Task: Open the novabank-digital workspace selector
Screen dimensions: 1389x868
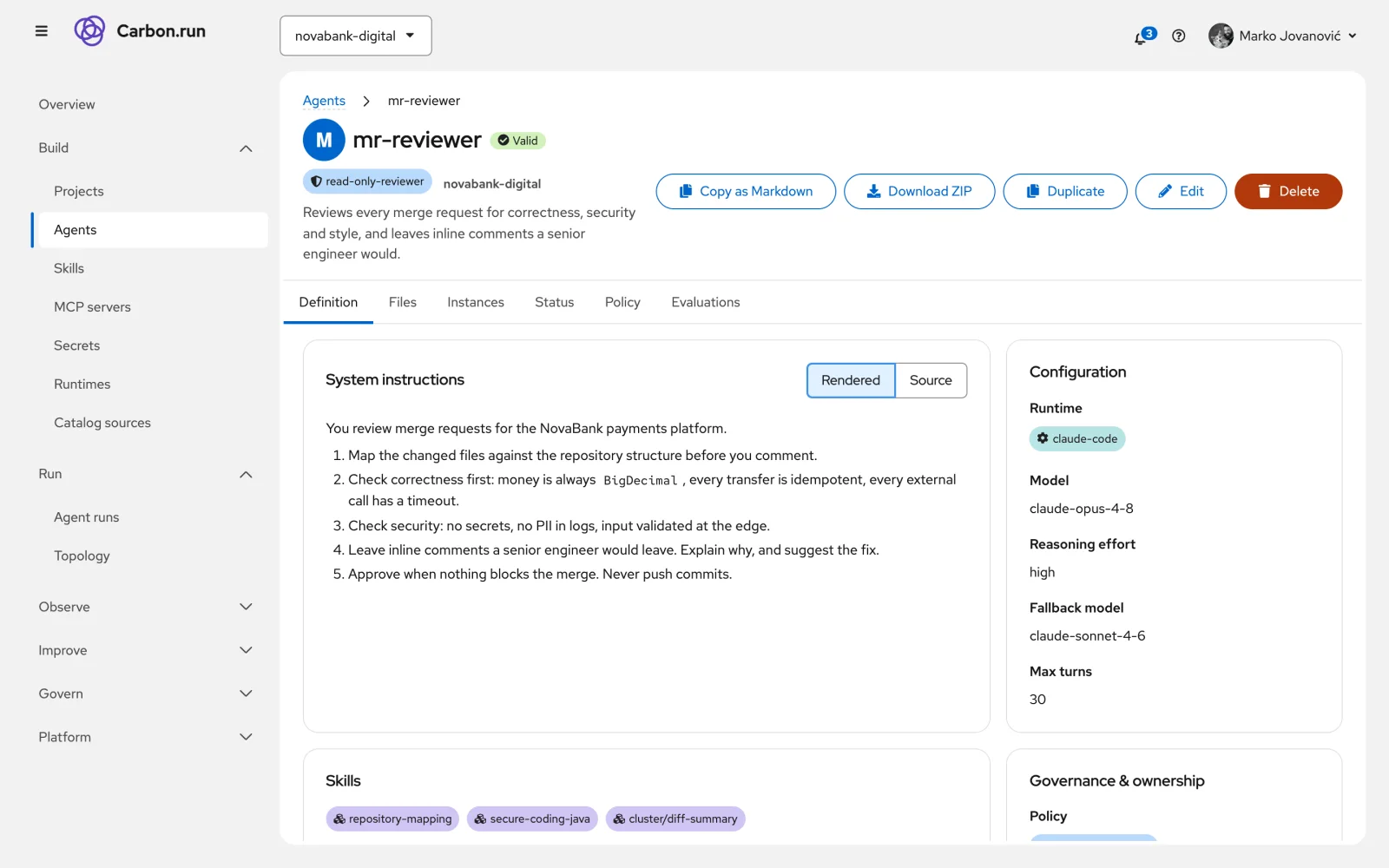Action: (x=355, y=36)
